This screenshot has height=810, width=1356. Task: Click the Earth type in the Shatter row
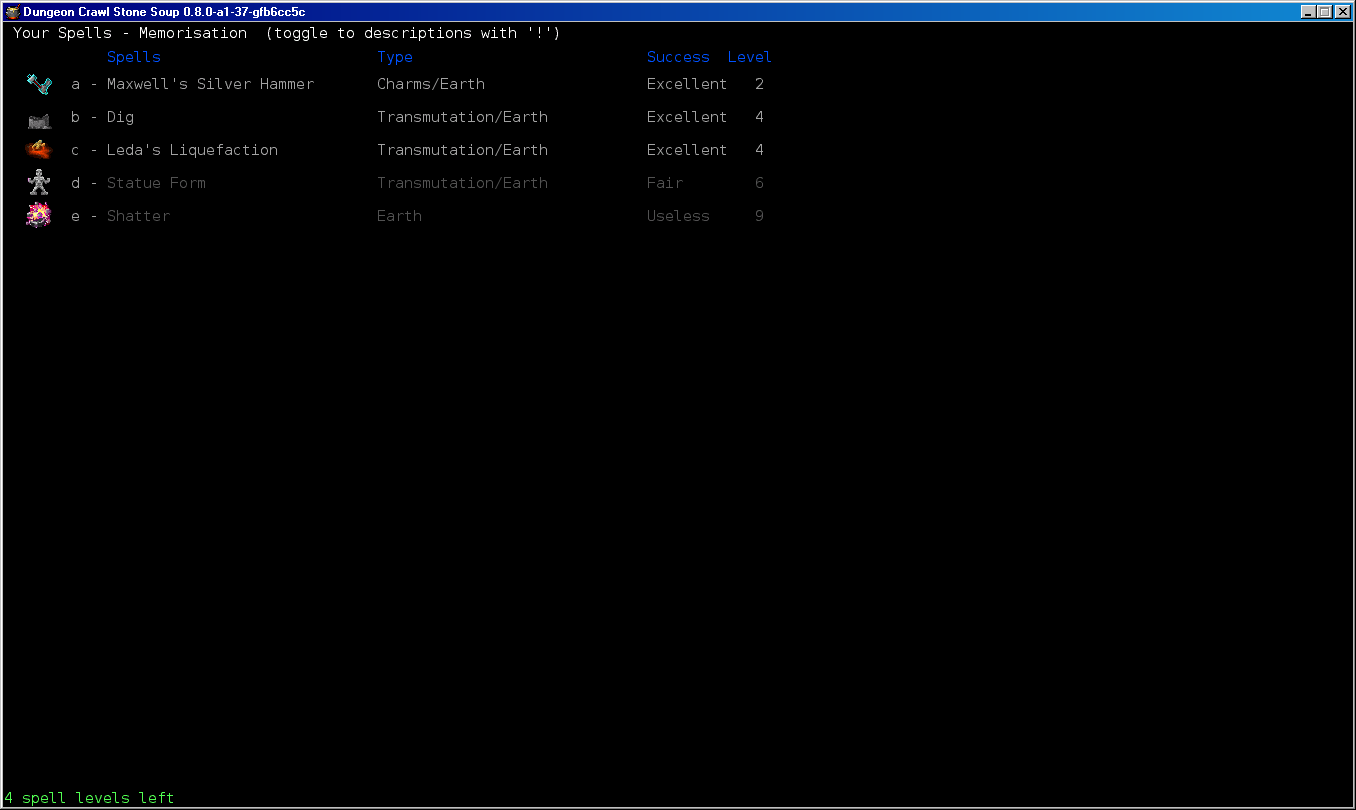point(399,216)
